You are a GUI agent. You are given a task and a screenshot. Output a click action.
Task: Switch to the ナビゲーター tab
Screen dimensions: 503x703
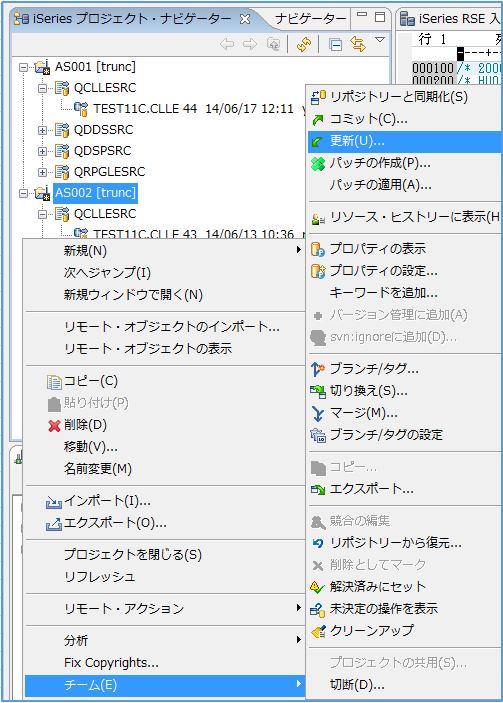coord(310,19)
